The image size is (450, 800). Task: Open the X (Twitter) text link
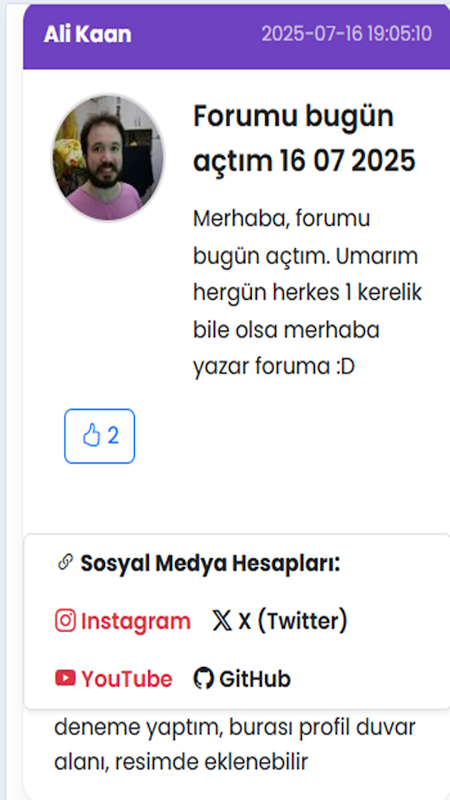293,621
